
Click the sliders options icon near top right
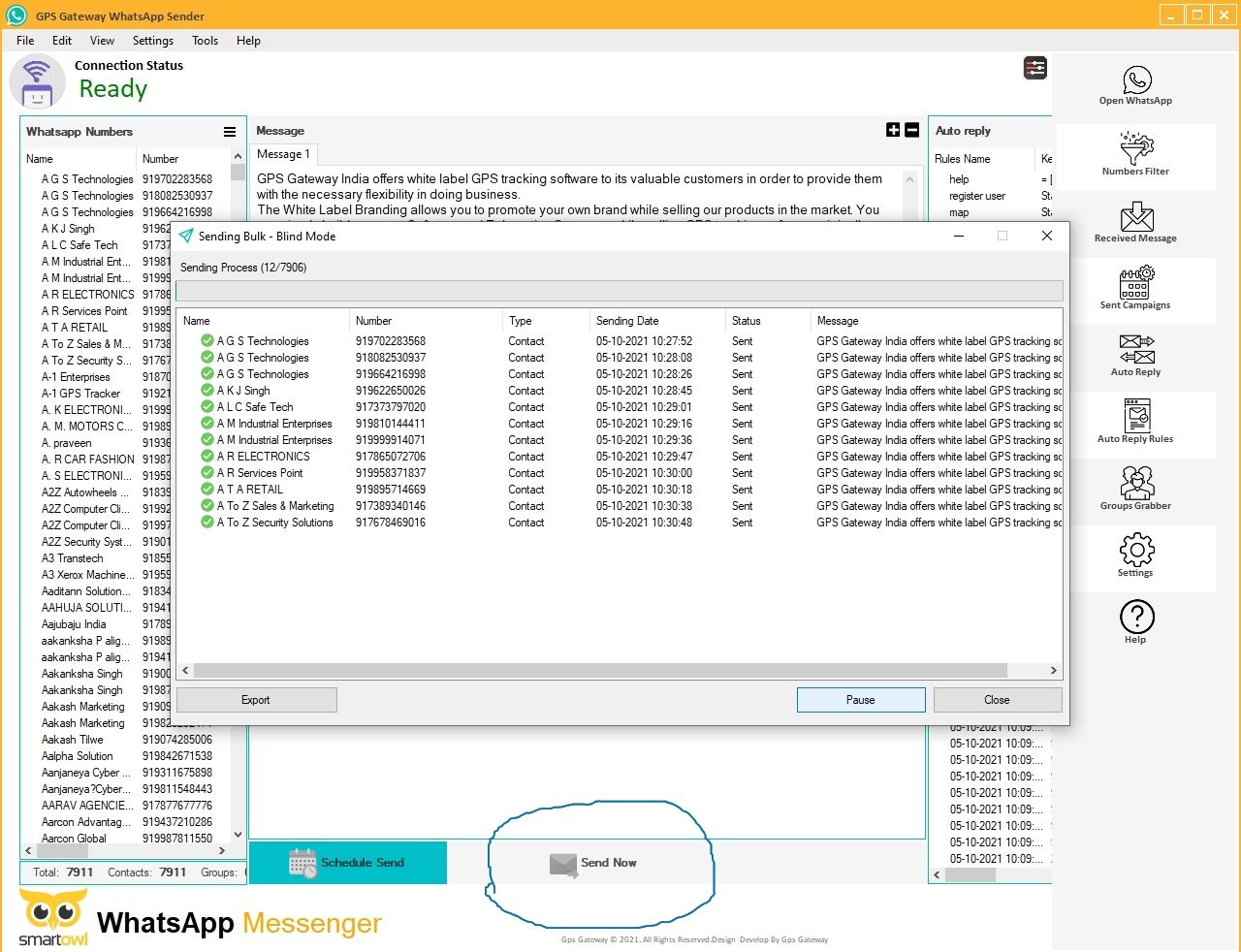click(1034, 68)
